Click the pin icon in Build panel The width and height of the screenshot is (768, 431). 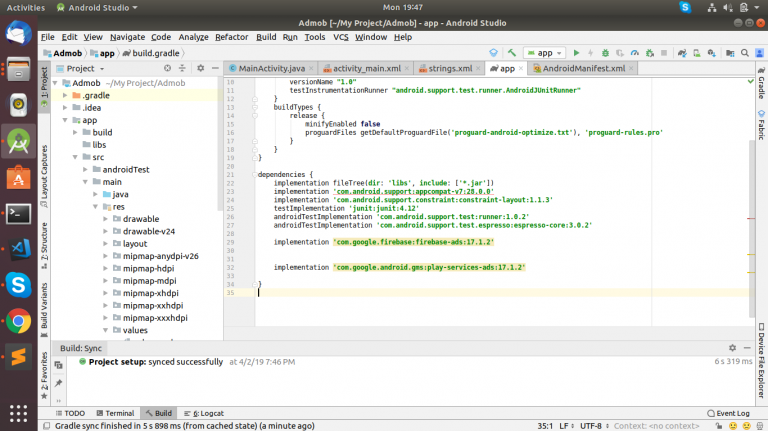(x=58, y=383)
